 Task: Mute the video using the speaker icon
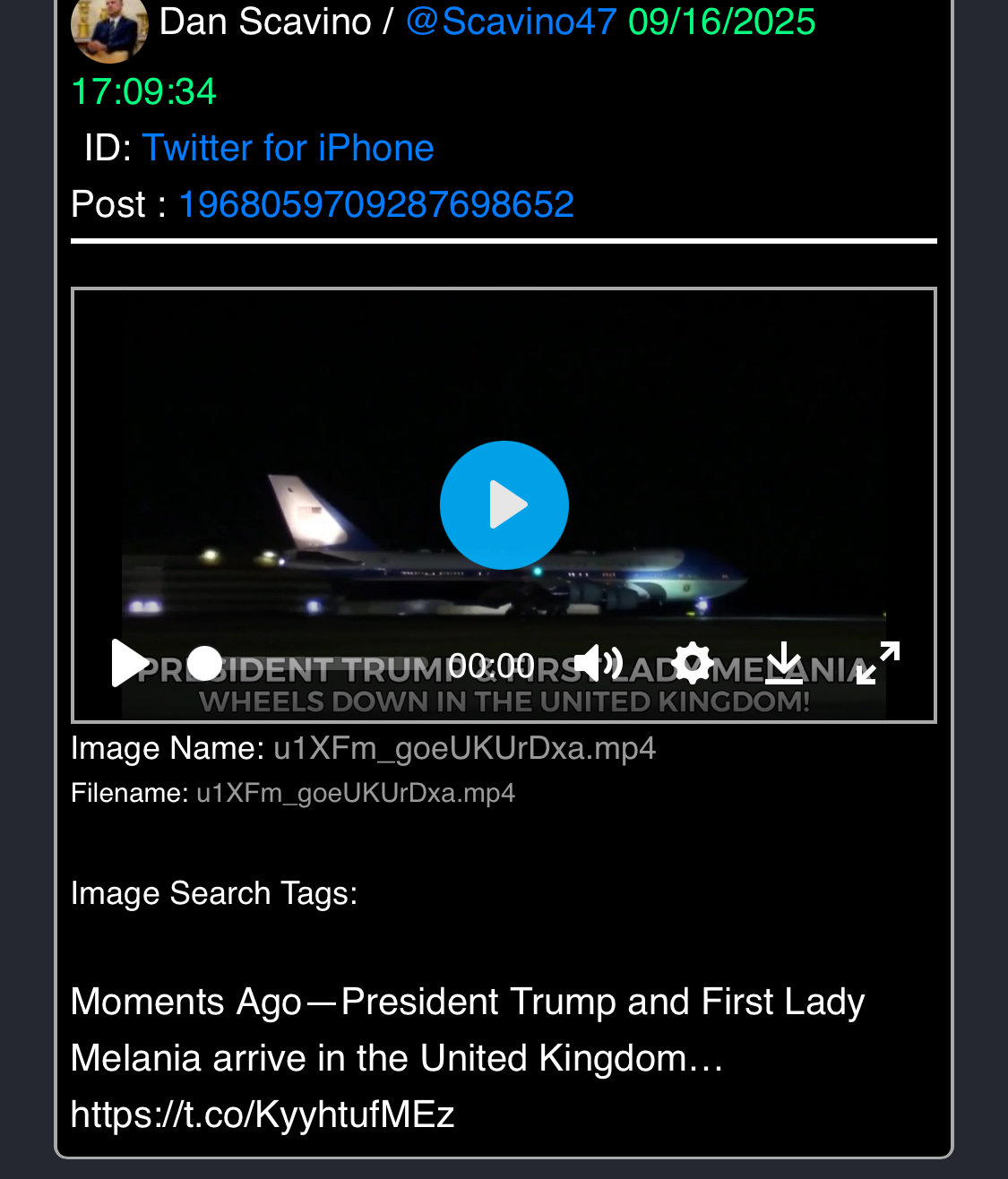[x=598, y=663]
